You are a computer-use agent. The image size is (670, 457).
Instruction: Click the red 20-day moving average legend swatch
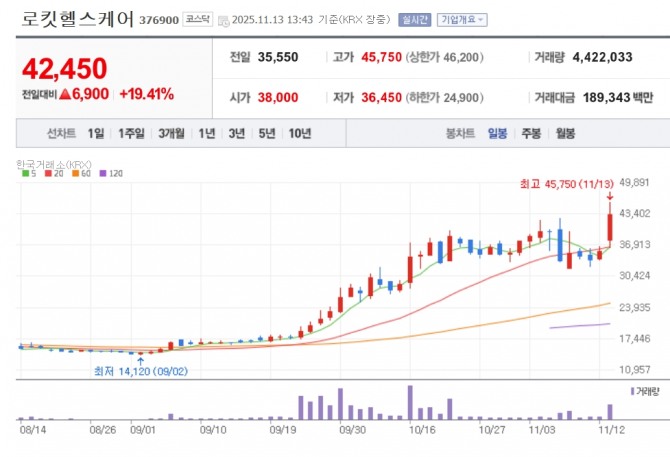click(x=48, y=173)
